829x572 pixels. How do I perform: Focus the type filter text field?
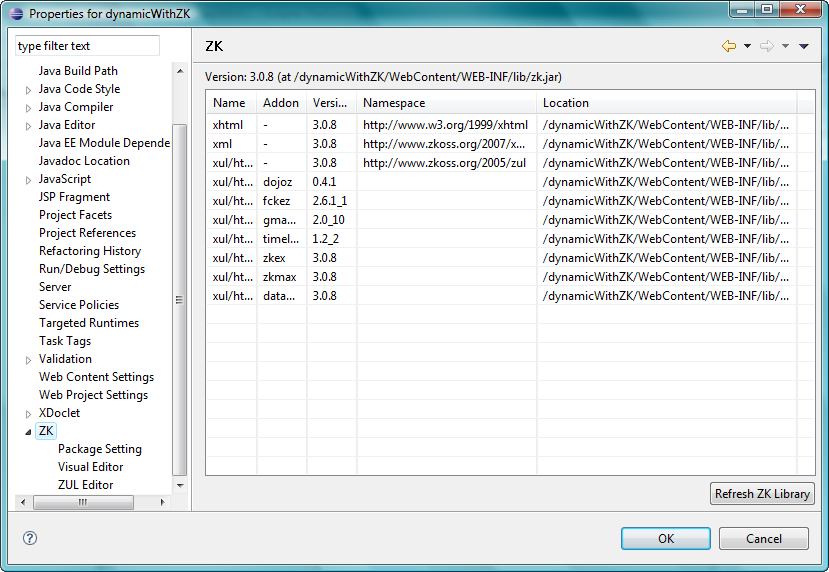click(x=87, y=45)
